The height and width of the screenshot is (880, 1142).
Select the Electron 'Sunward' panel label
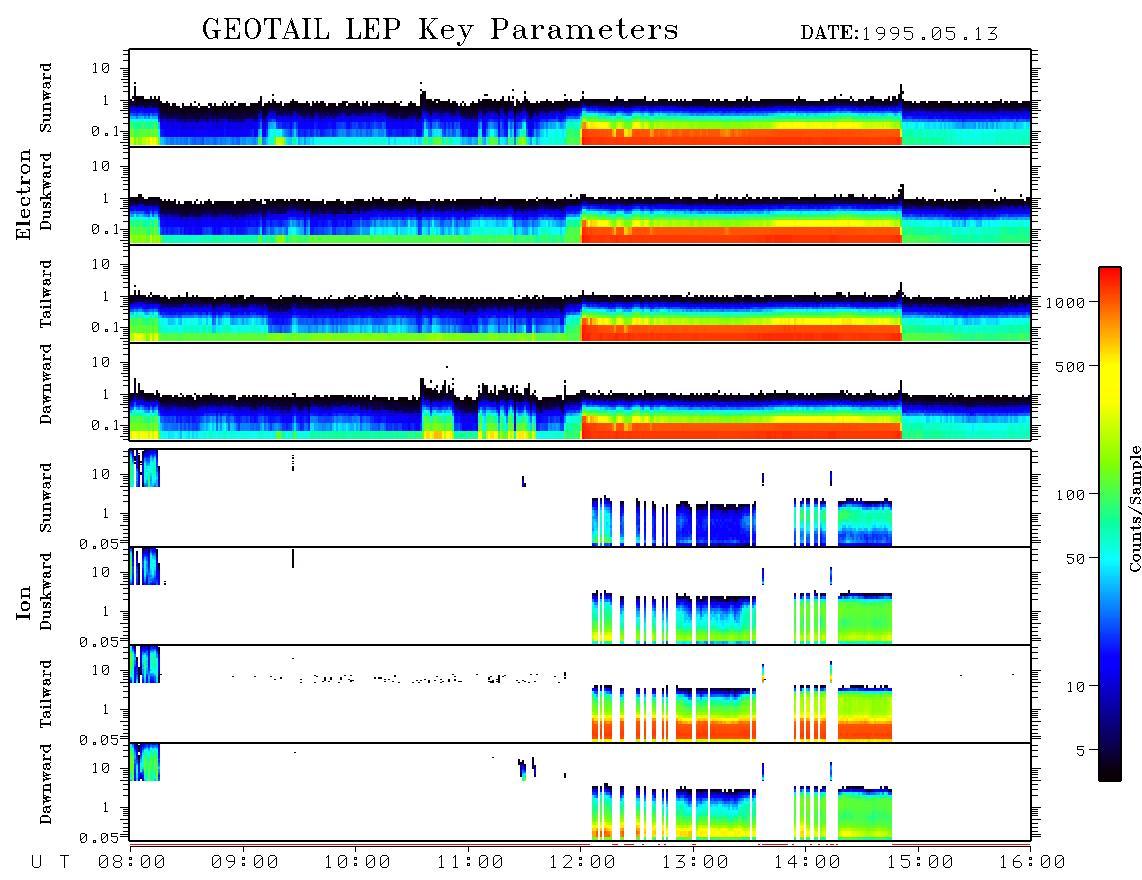click(x=45, y=97)
